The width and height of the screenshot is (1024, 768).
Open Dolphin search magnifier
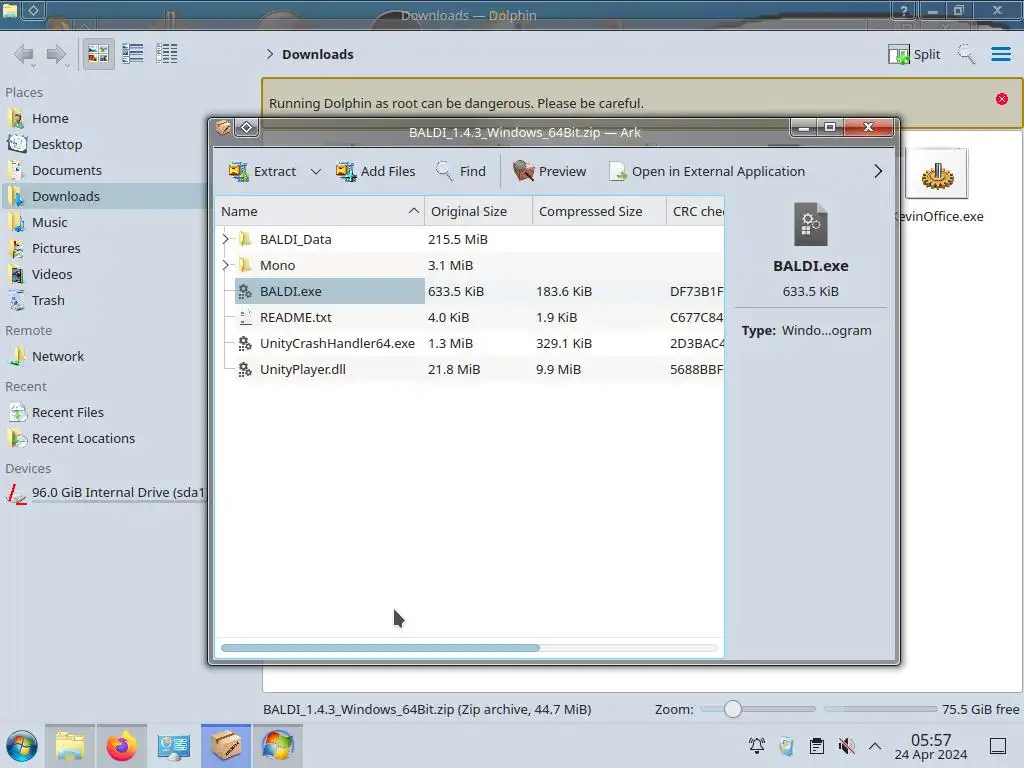click(966, 54)
